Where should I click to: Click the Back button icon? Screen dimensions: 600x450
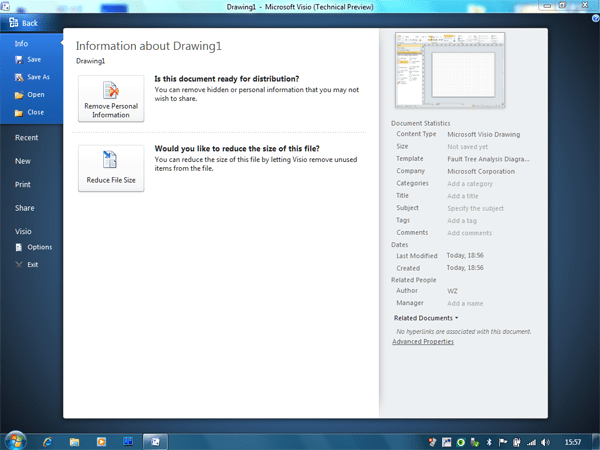[13, 23]
